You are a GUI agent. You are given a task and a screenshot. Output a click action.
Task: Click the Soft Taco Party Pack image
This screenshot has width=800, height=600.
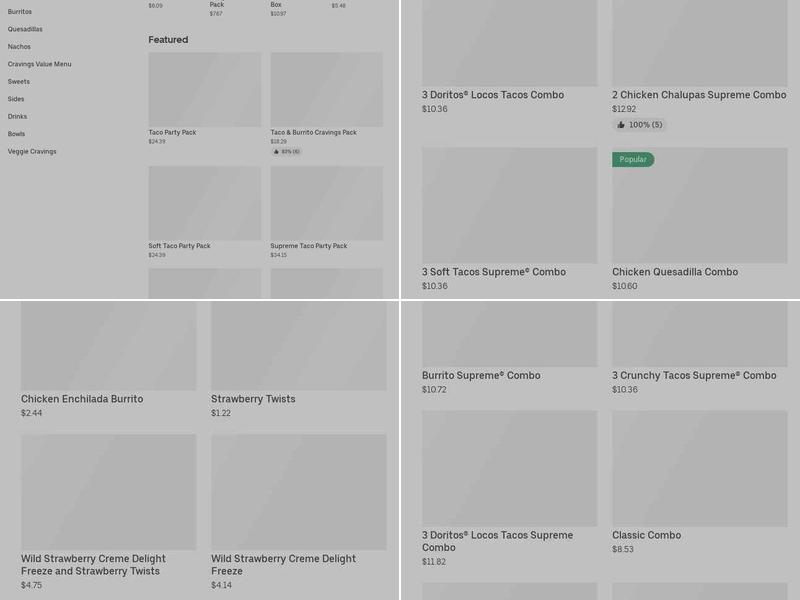(204, 203)
